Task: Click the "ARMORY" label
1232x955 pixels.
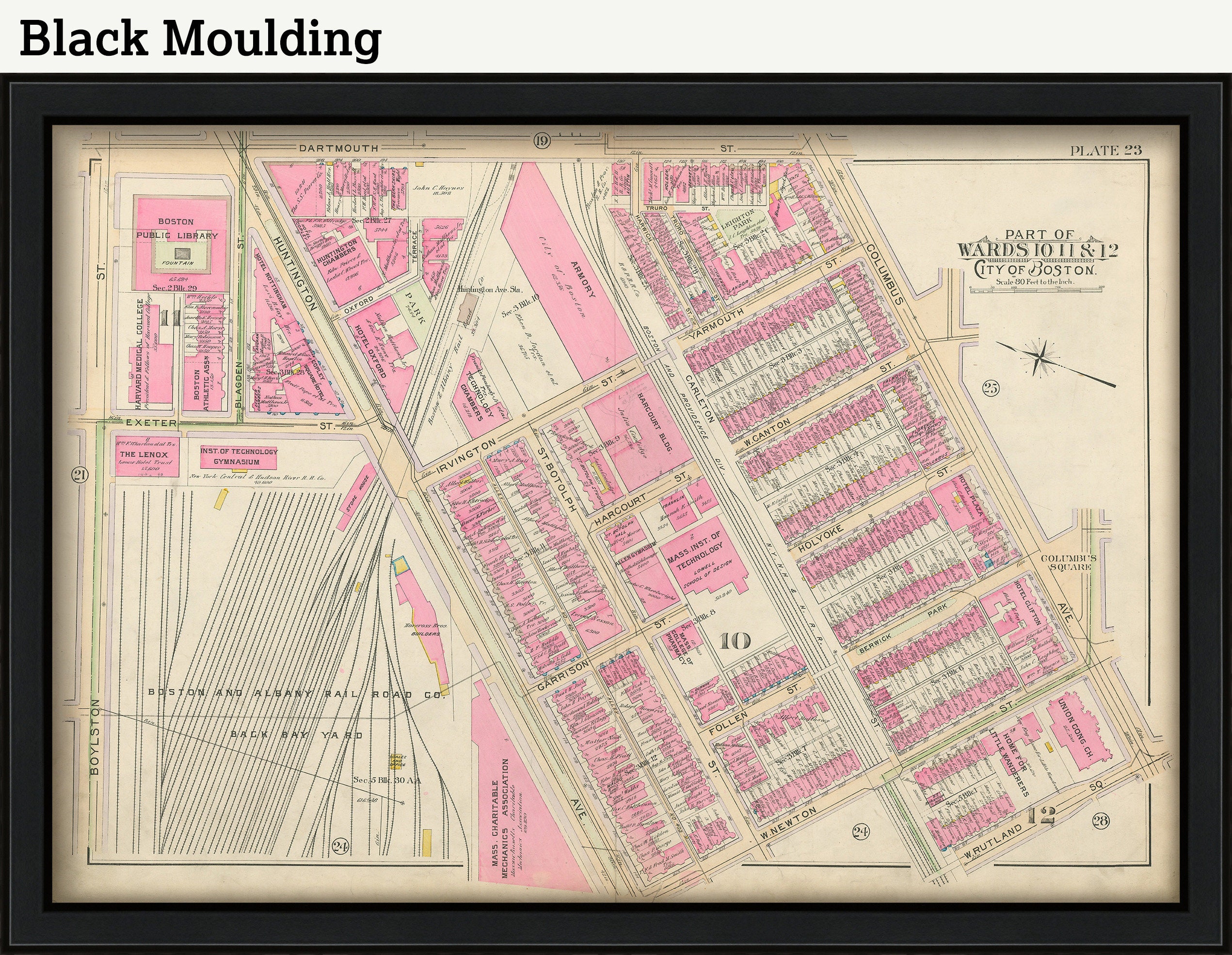Action: point(583,279)
